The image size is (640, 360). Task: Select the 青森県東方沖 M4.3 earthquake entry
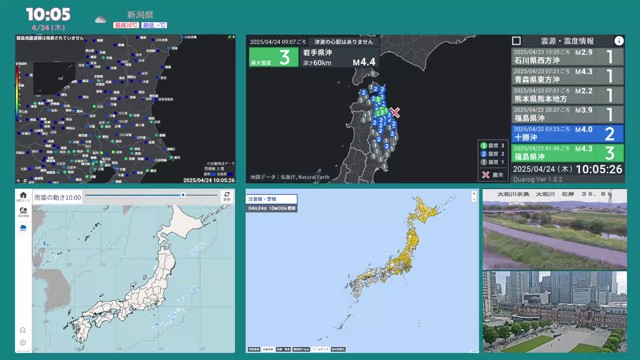pos(567,76)
